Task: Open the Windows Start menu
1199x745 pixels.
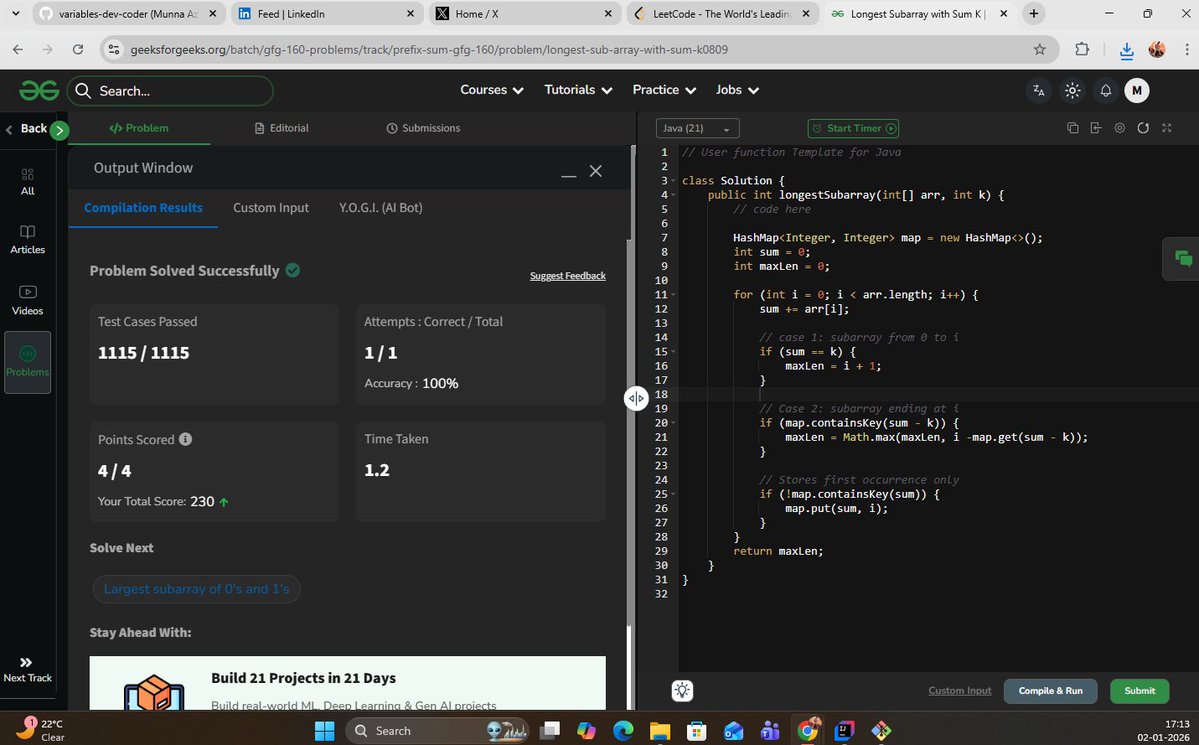Action: click(324, 731)
